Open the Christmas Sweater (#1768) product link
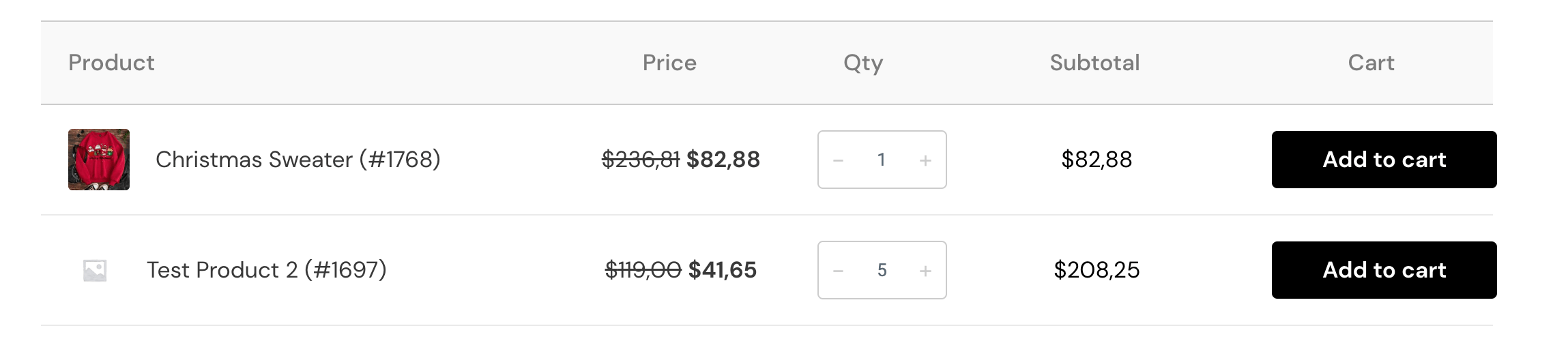This screenshot has width=1568, height=341. 298,160
